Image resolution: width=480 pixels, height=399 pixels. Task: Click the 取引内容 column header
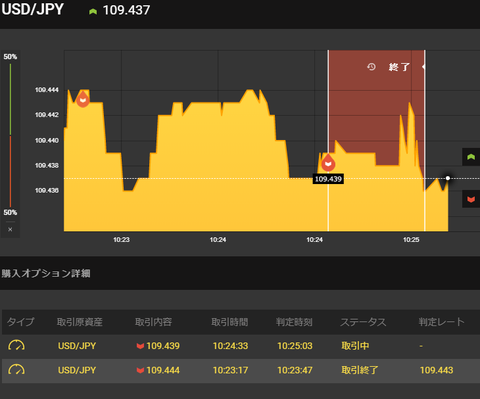[x=153, y=322]
